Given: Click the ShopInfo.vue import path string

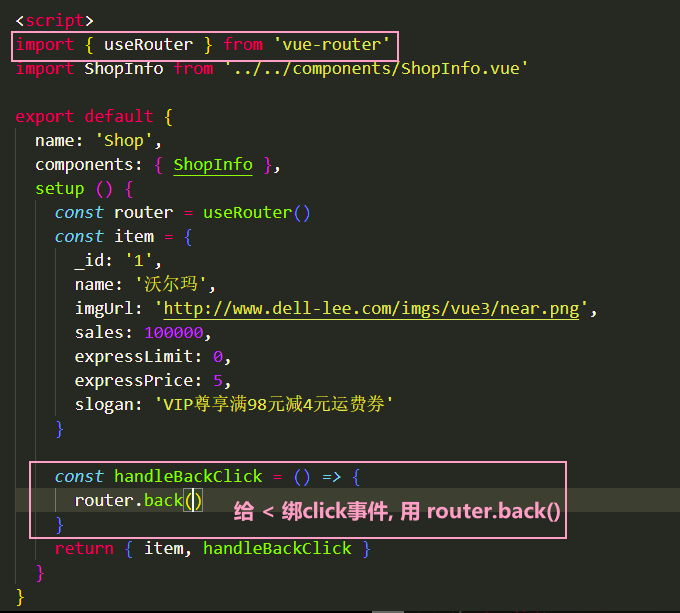Looking at the screenshot, I should click(376, 68).
